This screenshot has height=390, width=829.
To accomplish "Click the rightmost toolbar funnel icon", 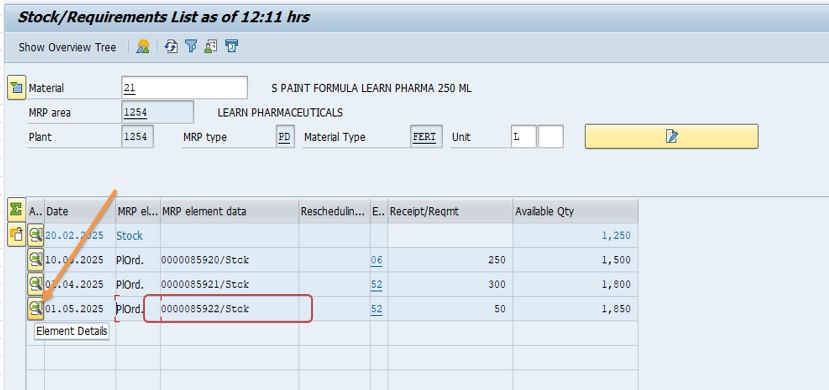I will tap(232, 47).
